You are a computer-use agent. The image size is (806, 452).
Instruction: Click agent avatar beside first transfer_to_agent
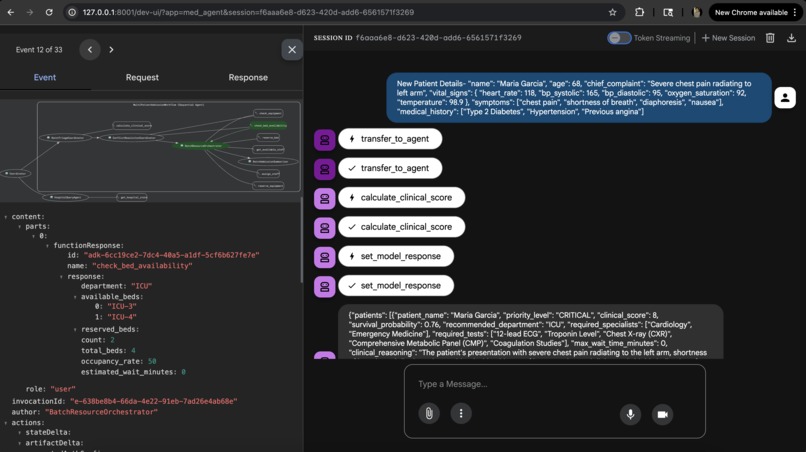coord(324,140)
